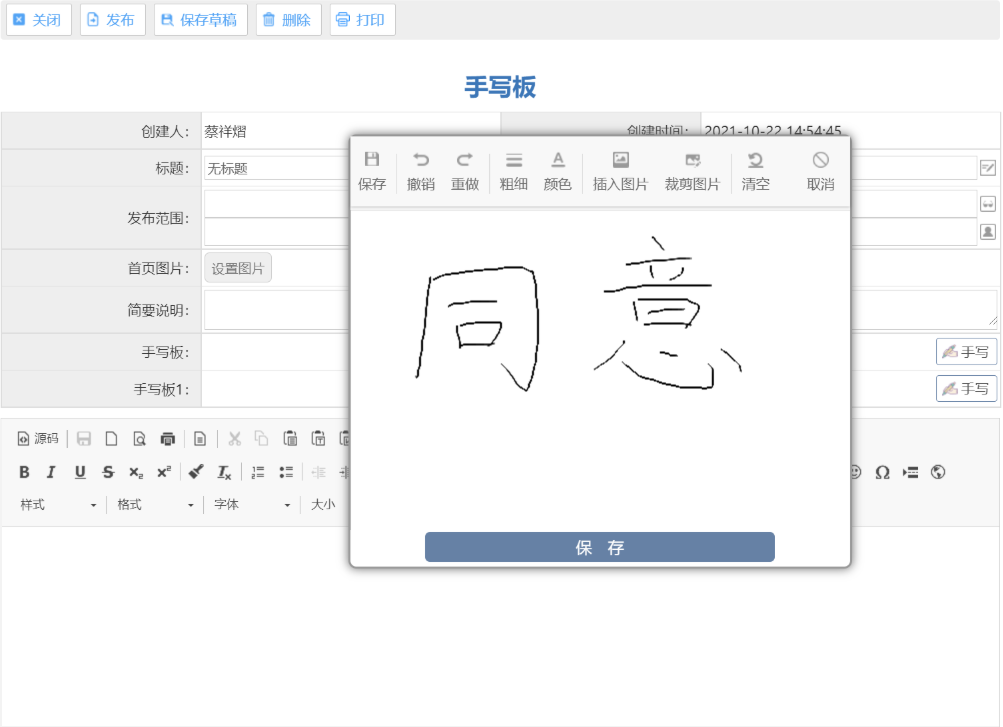
Task: Open the 颜色 color picker in handwriting pad
Action: [557, 170]
